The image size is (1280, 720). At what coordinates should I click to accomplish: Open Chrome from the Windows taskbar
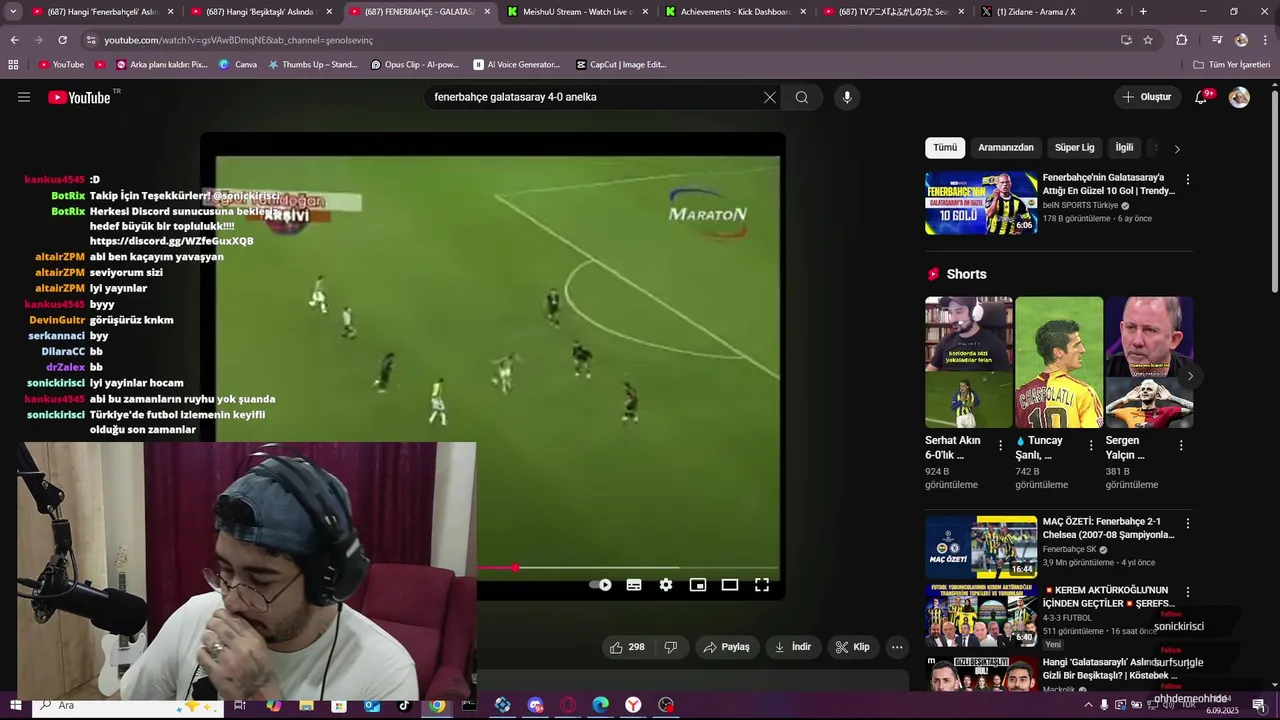pyautogui.click(x=437, y=705)
